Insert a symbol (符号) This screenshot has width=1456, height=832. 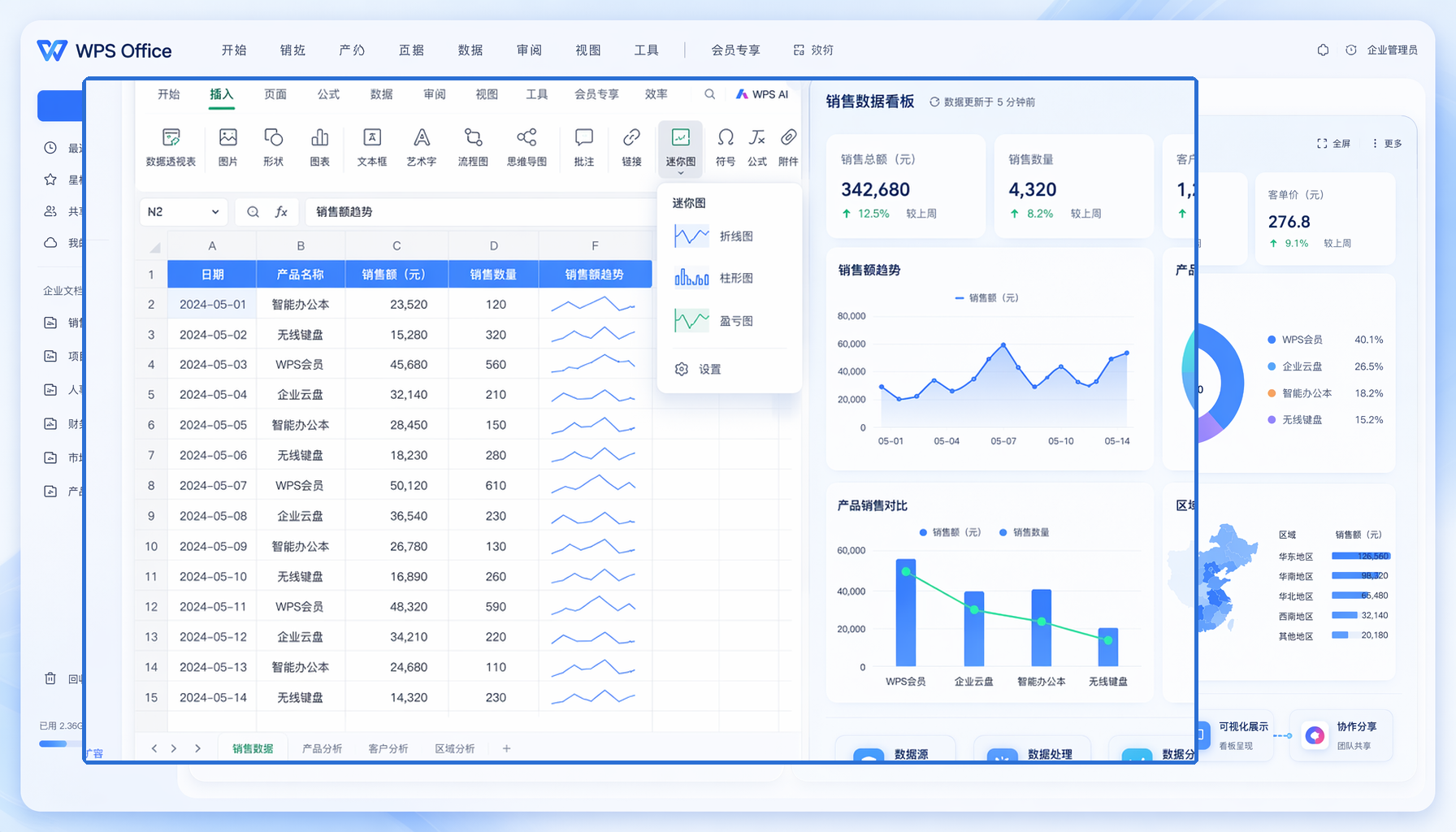tap(726, 146)
